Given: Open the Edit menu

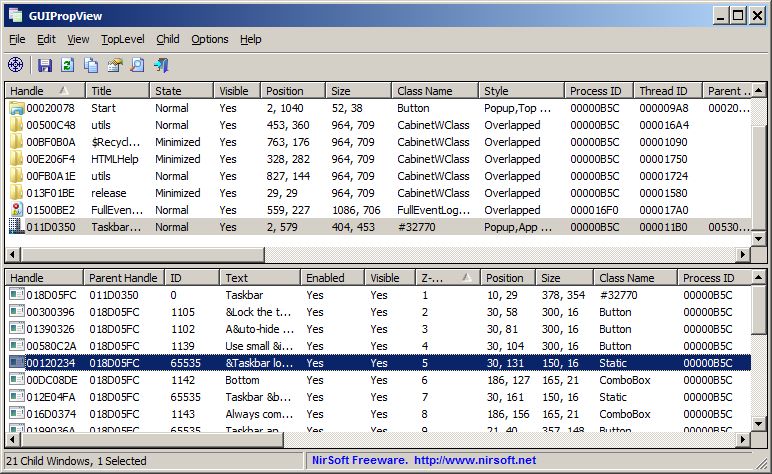Looking at the screenshot, I should pyautogui.click(x=46, y=39).
